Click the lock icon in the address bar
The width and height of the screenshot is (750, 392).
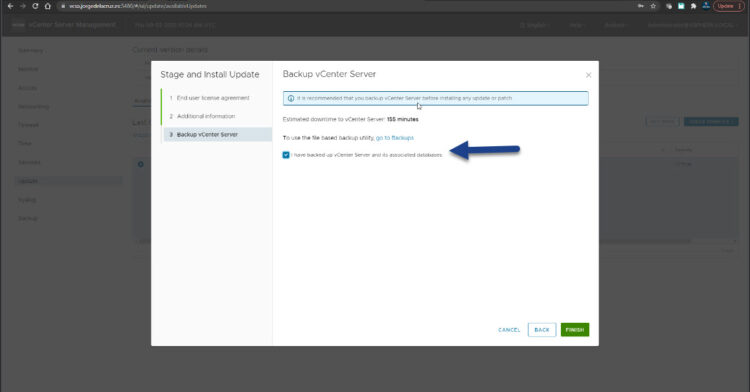[63, 6]
